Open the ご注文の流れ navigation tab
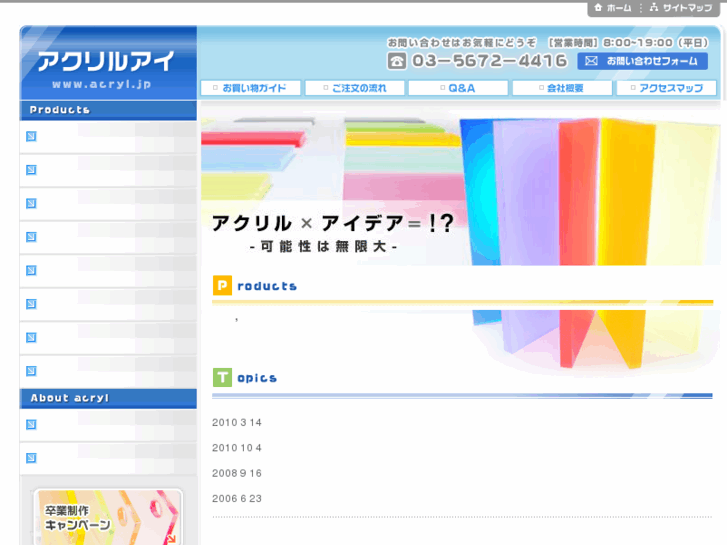The image size is (727, 545). click(x=355, y=88)
